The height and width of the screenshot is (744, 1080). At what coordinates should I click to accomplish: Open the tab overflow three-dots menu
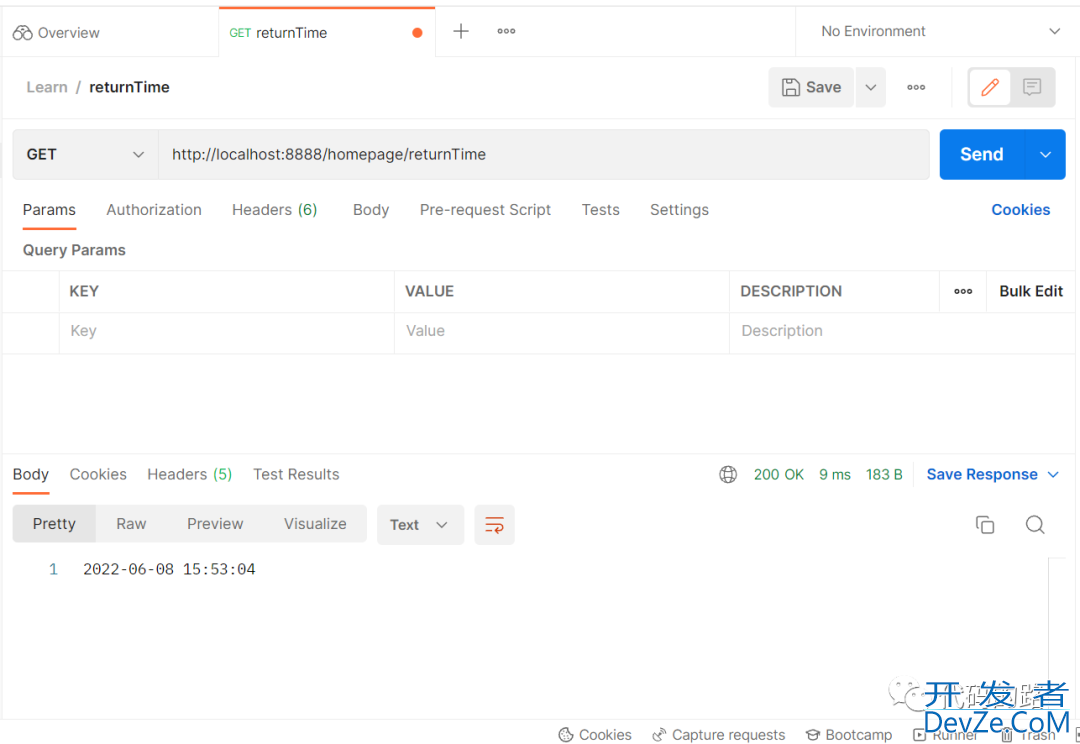point(507,32)
